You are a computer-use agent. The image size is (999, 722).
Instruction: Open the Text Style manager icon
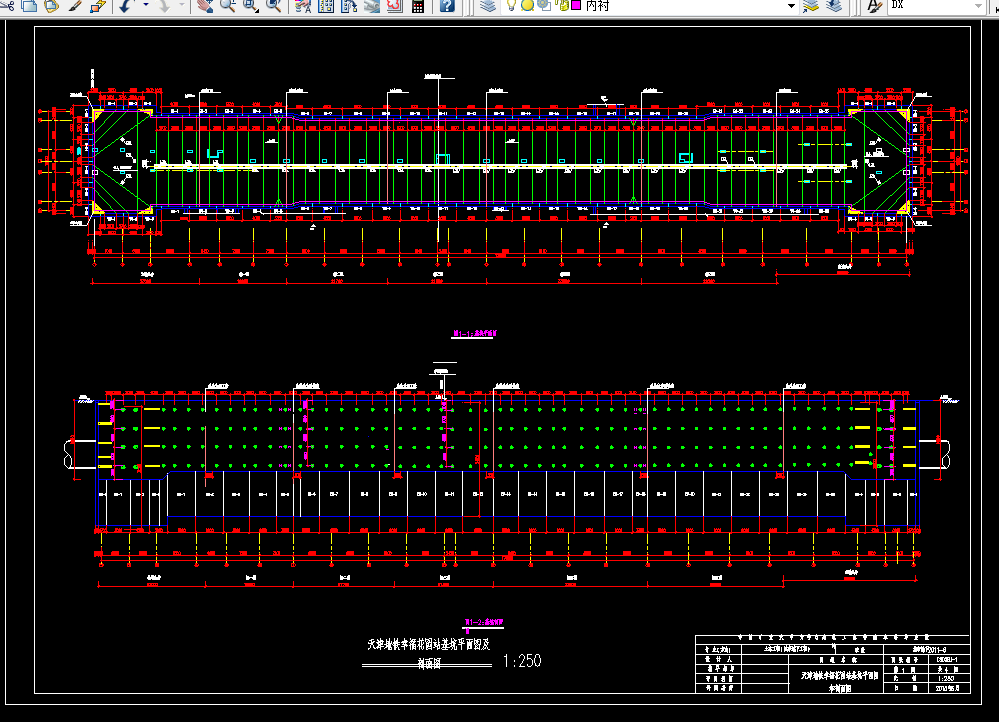pos(875,6)
